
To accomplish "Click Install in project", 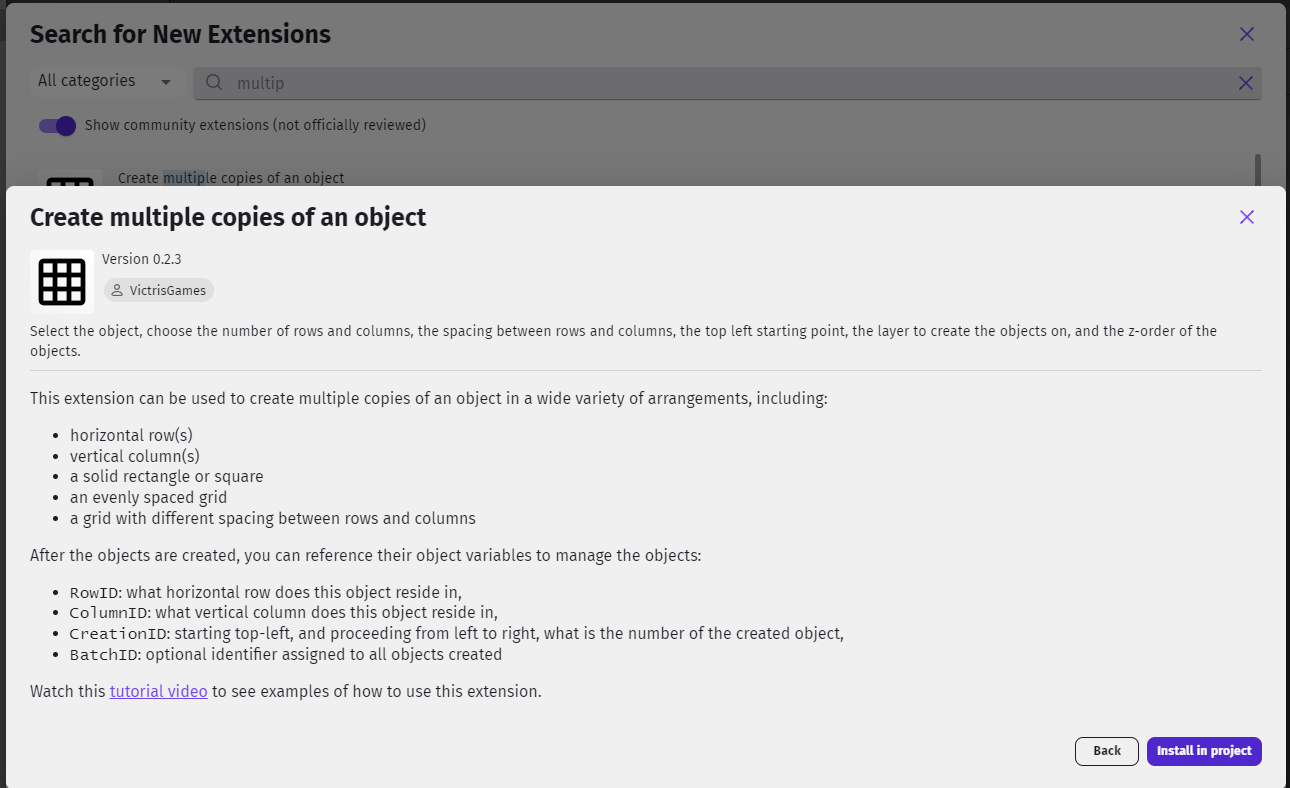I will point(1203,751).
